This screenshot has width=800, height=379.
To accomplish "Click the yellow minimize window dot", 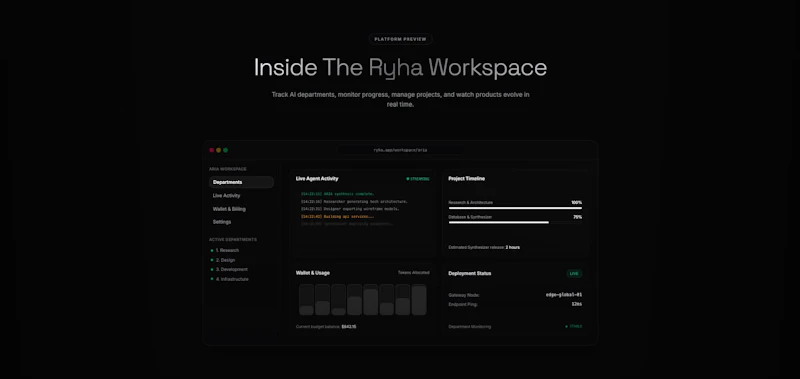I will pyautogui.click(x=218, y=150).
